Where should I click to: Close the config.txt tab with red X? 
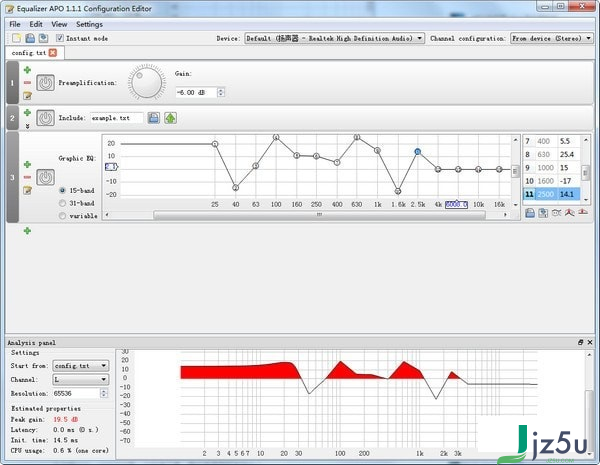tap(53, 53)
